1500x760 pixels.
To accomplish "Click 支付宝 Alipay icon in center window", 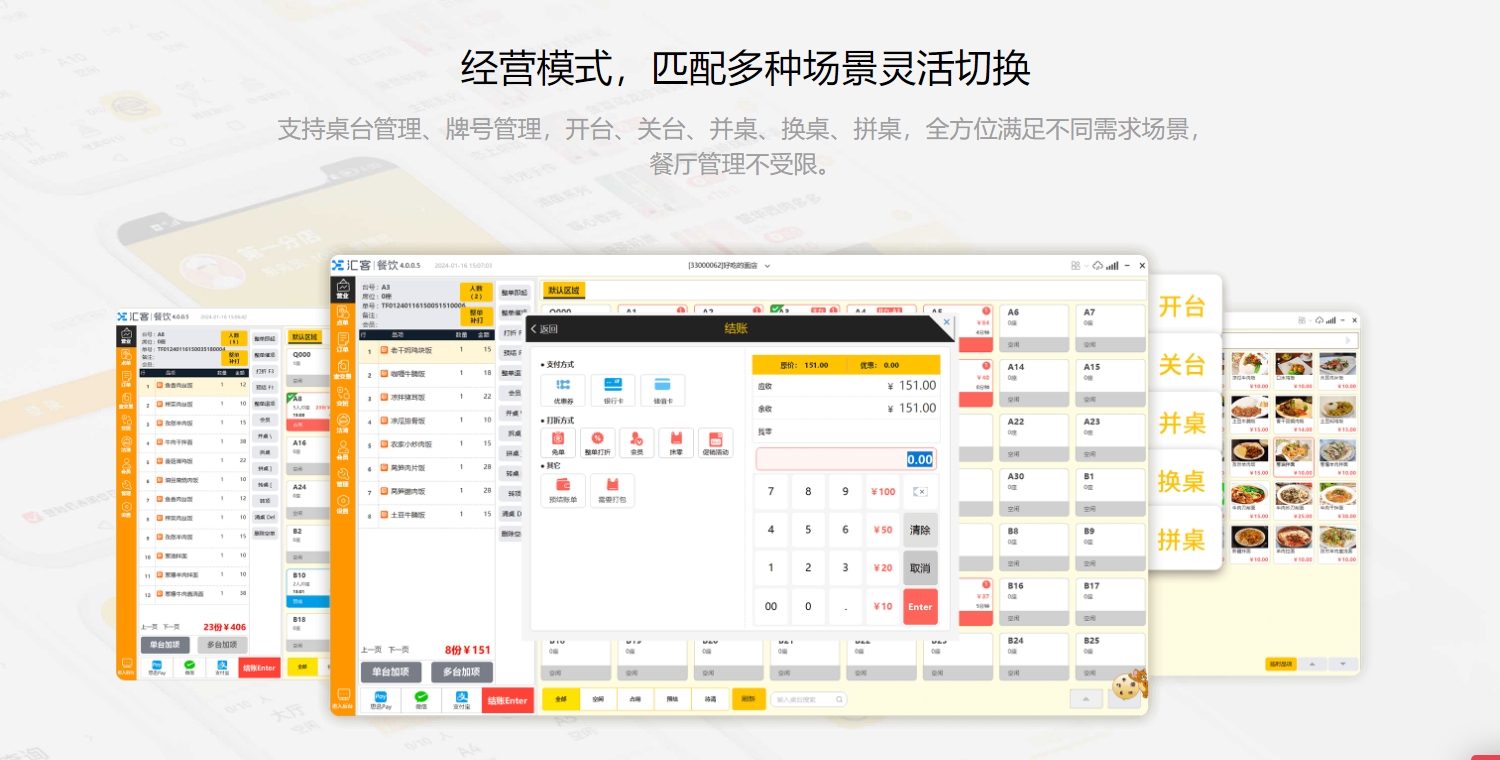I will click(461, 699).
